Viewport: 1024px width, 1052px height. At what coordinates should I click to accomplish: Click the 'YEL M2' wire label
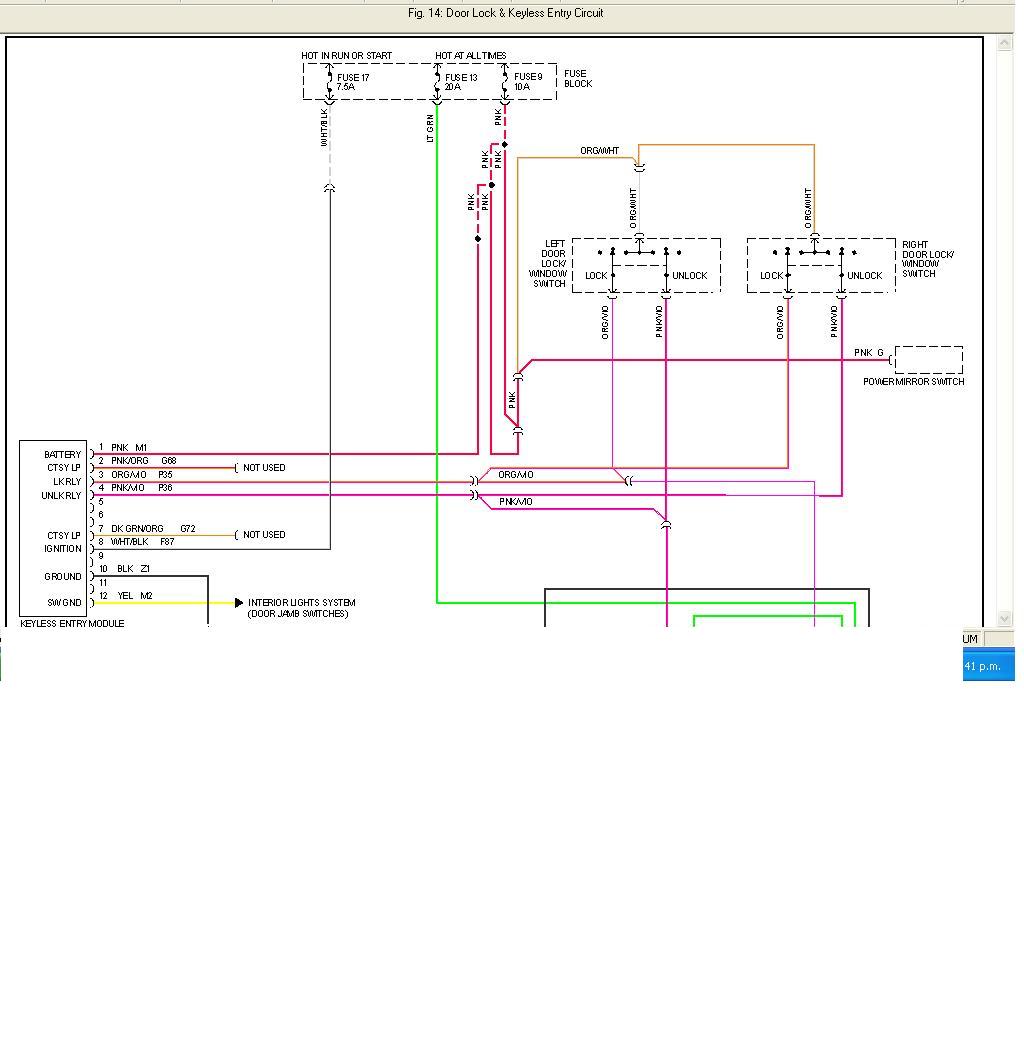135,596
